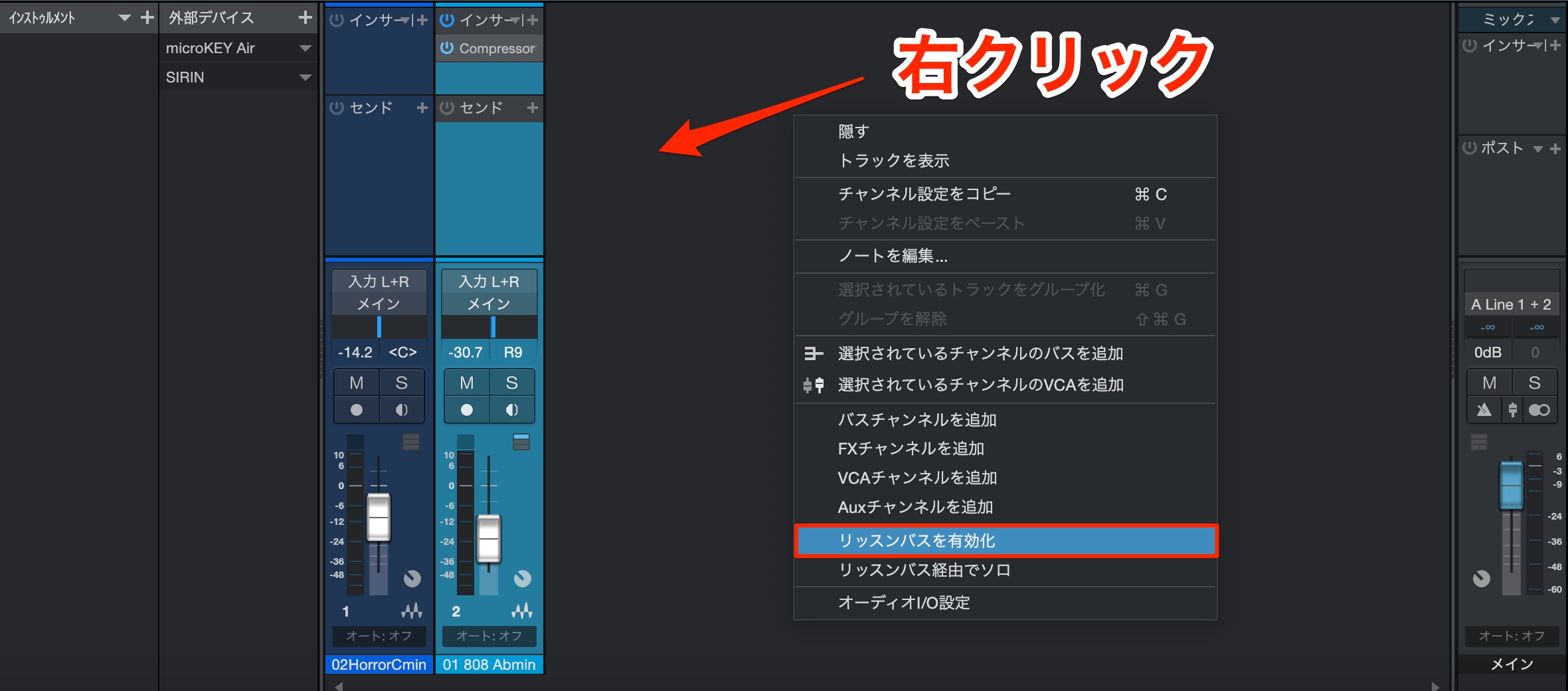Open channel 2 insert dropdown arrow

tap(515, 21)
